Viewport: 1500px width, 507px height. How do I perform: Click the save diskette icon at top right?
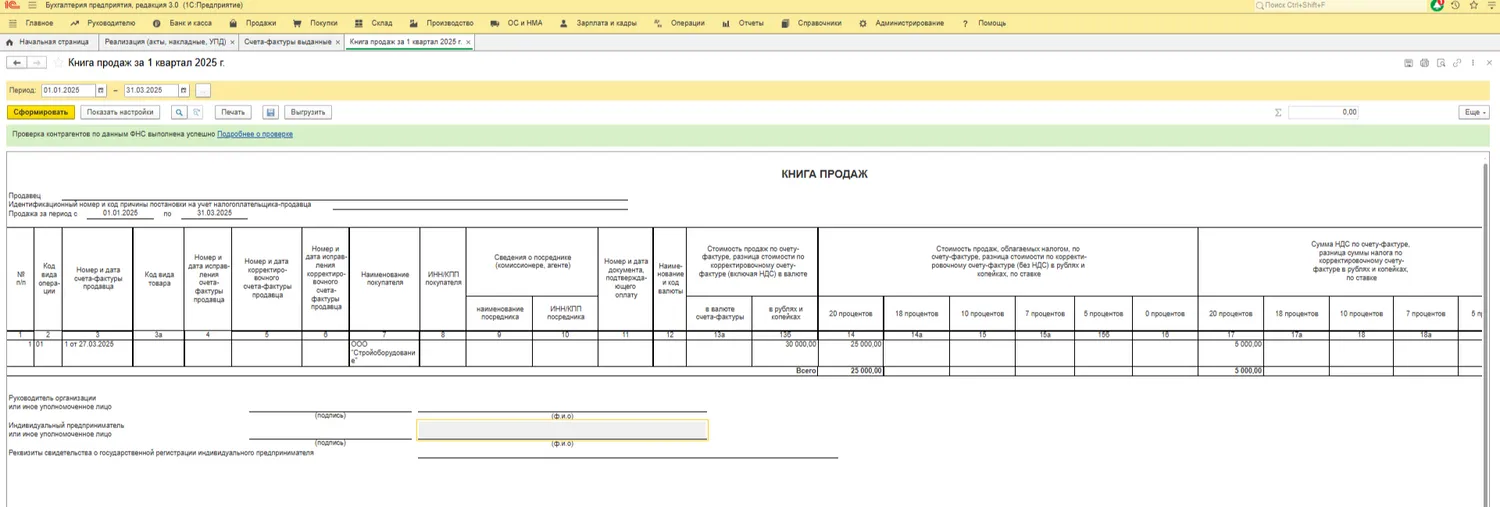(x=1409, y=63)
